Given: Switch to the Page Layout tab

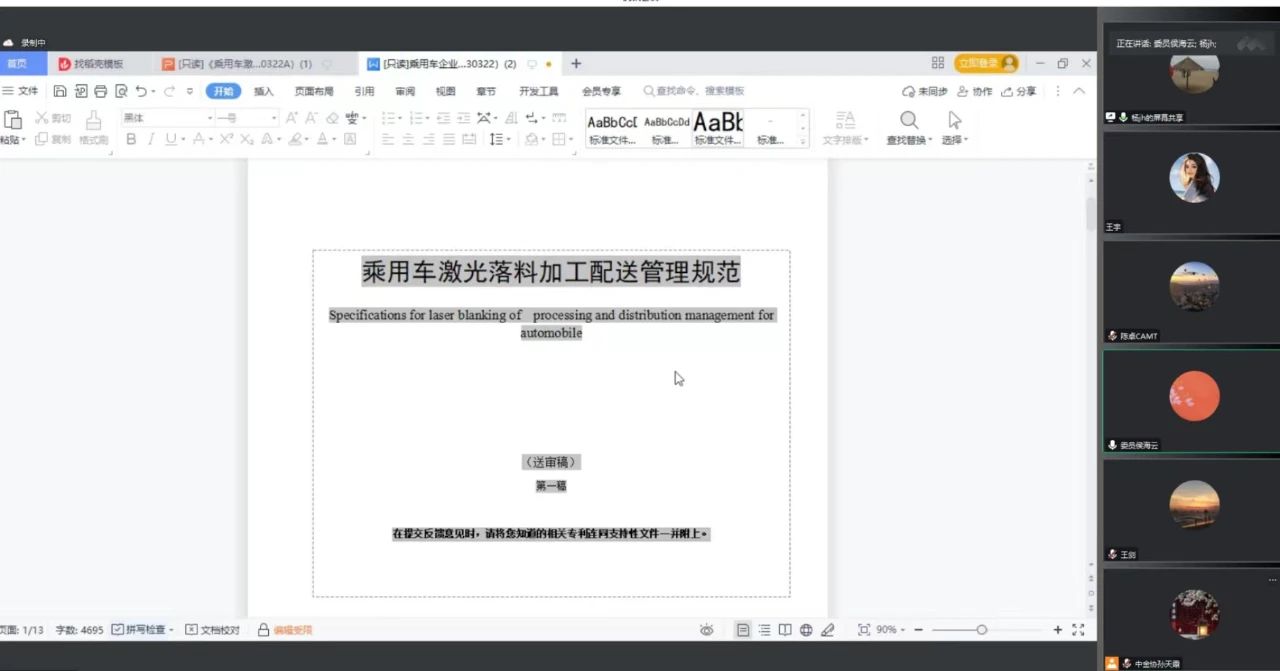Looking at the screenshot, I should point(314,91).
